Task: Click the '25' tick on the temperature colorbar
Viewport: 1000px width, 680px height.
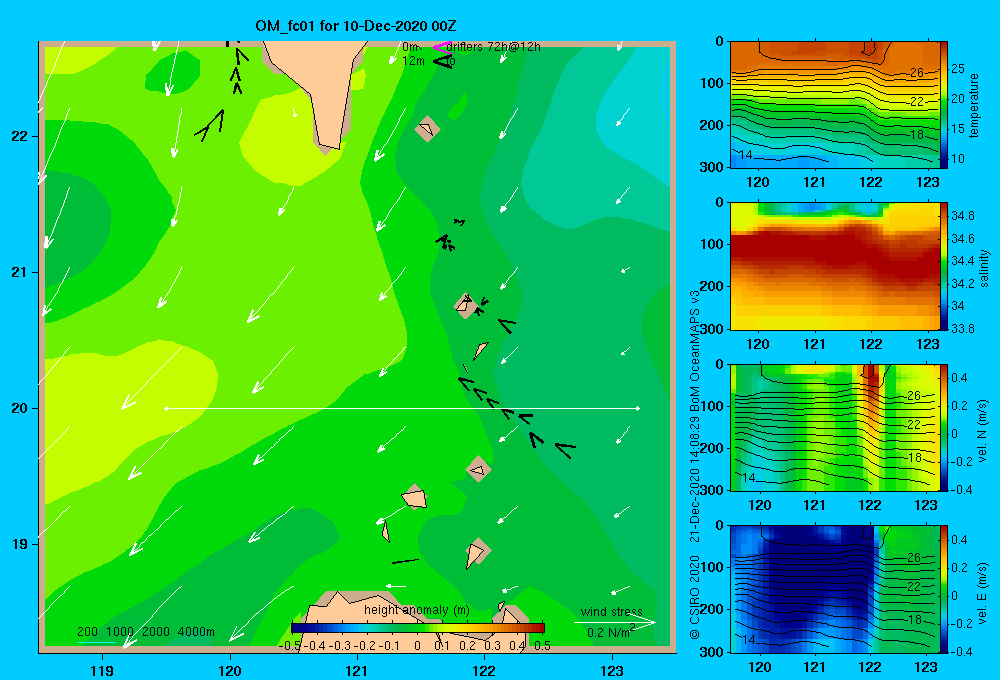Action: click(957, 69)
